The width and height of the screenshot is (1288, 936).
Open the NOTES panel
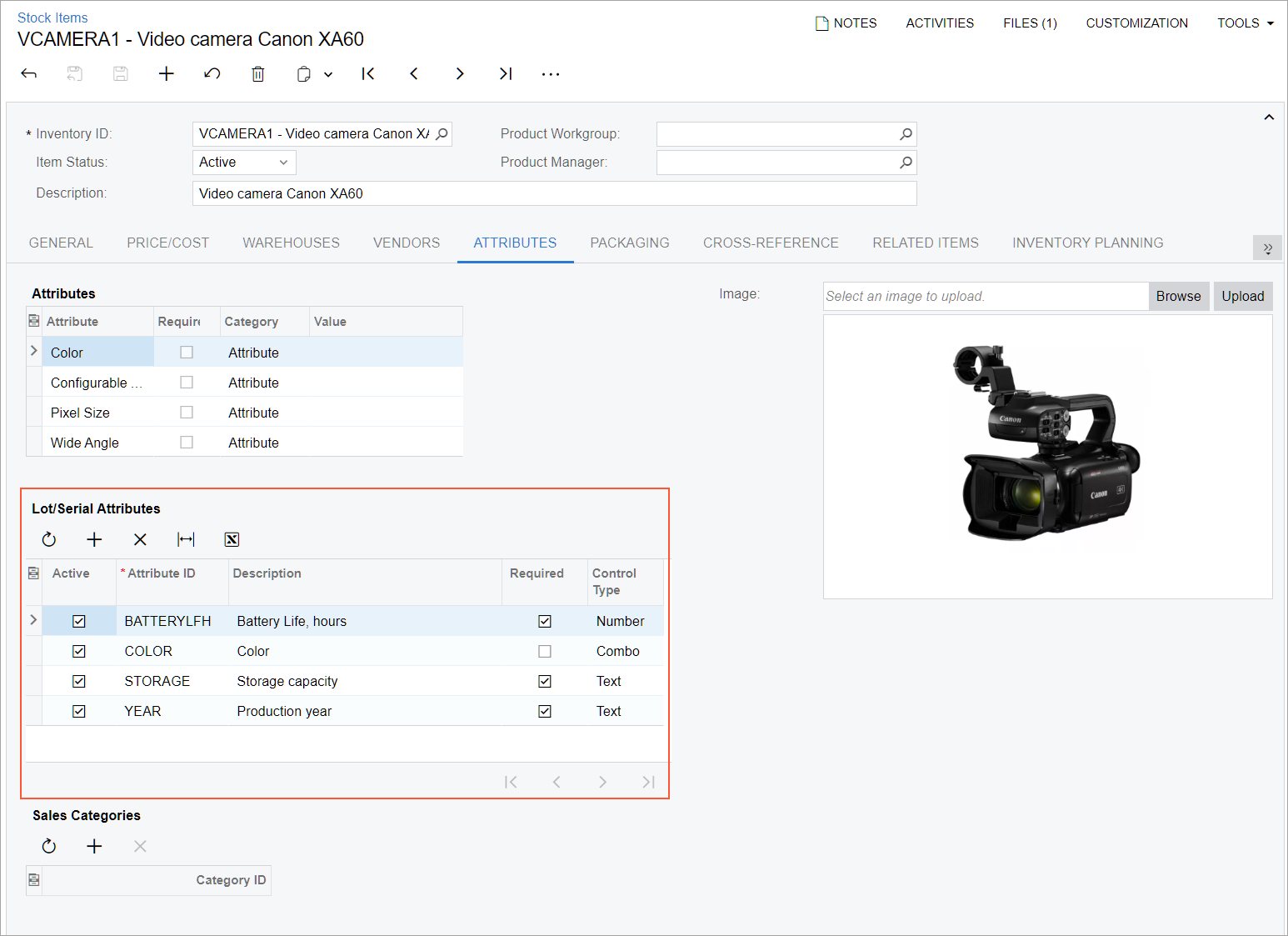(846, 23)
